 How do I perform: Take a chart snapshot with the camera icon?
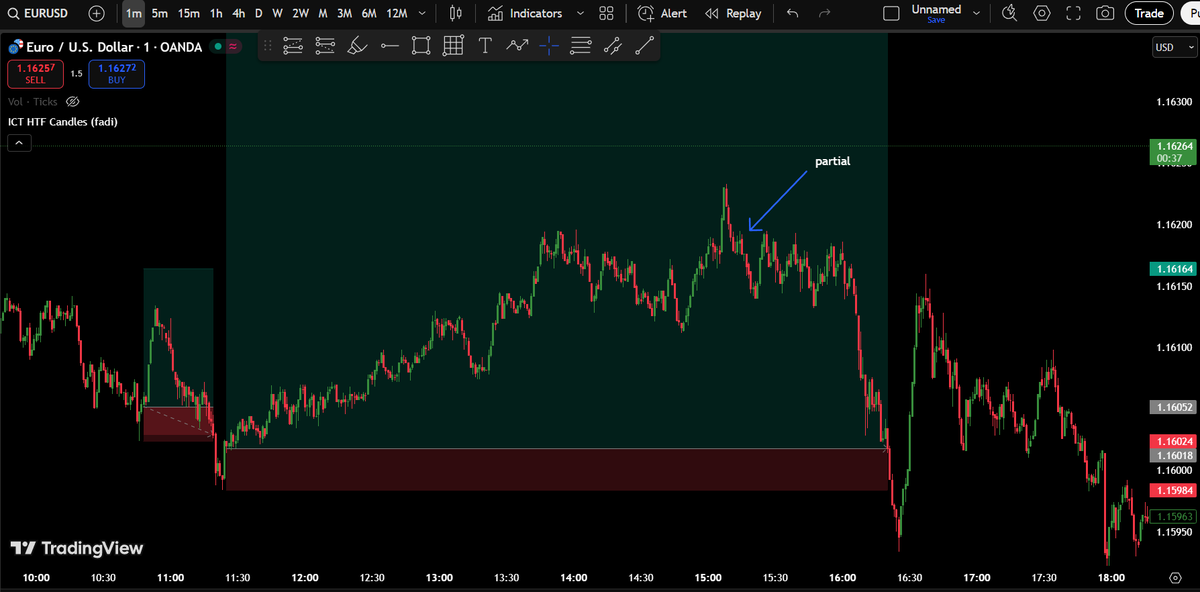1105,13
